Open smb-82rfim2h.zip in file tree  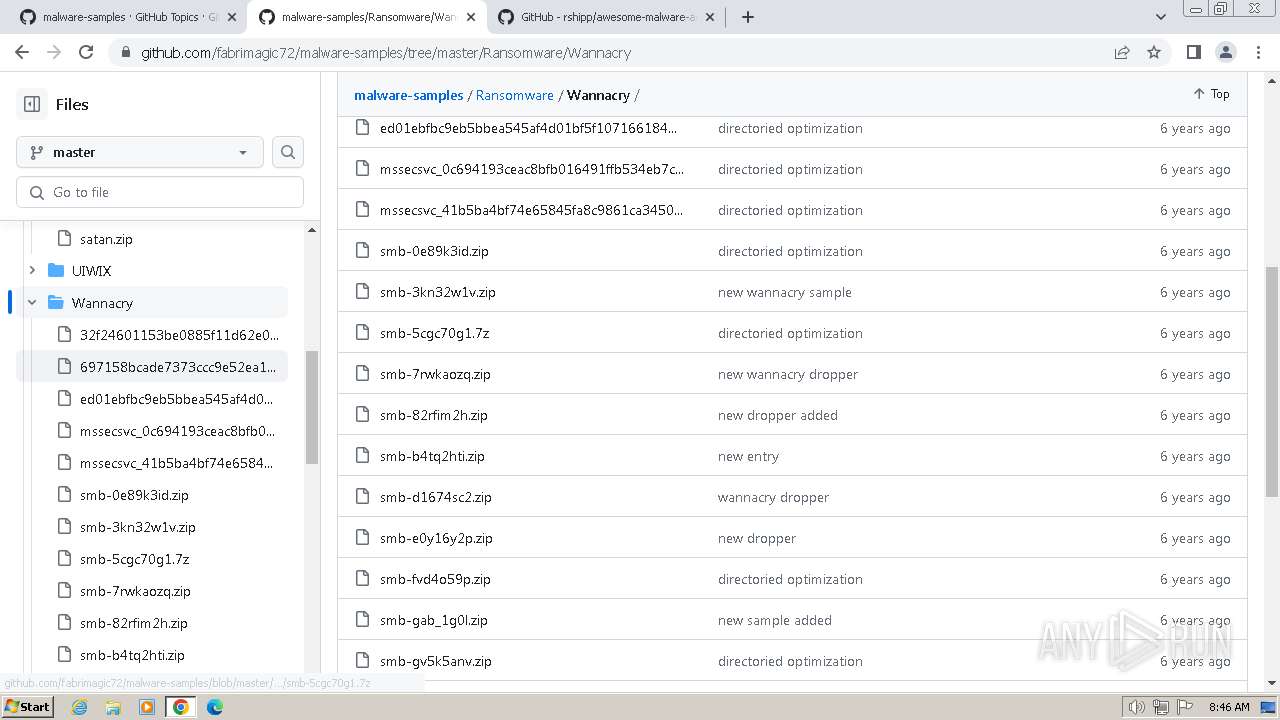click(134, 623)
